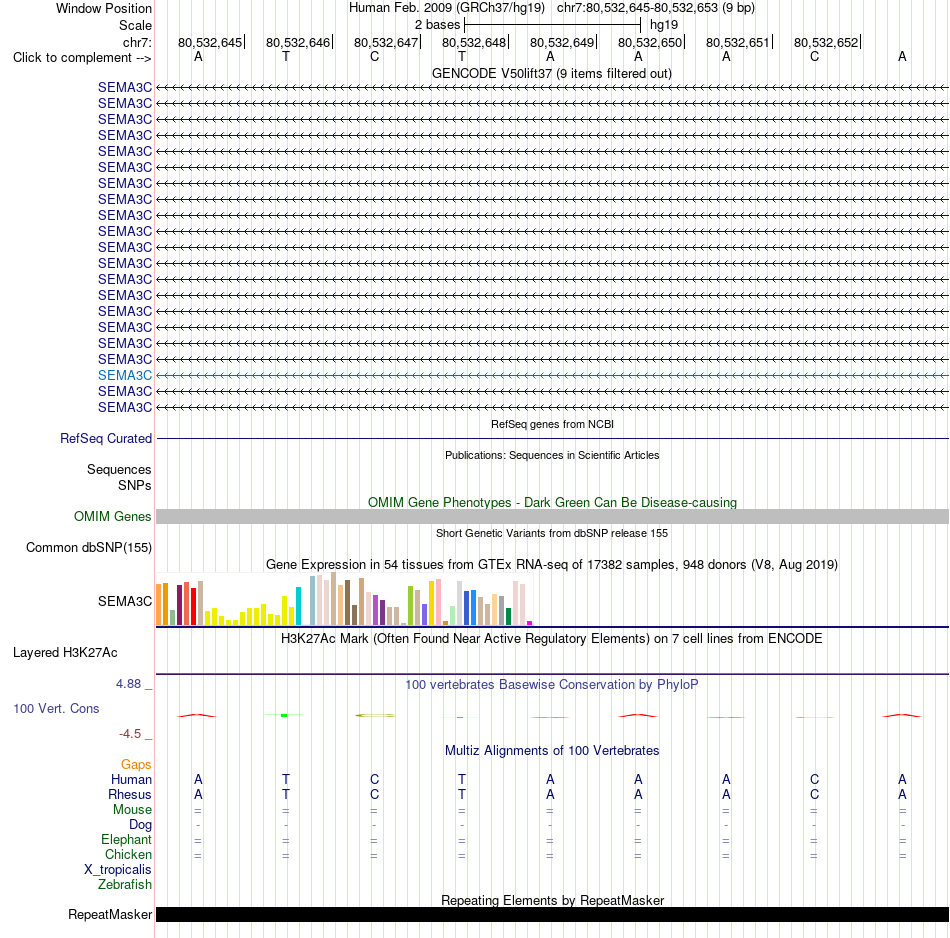Viewport: 950px width, 938px height.
Task: Click the light-blue highlighted SEMA3C label
Action: coord(125,376)
